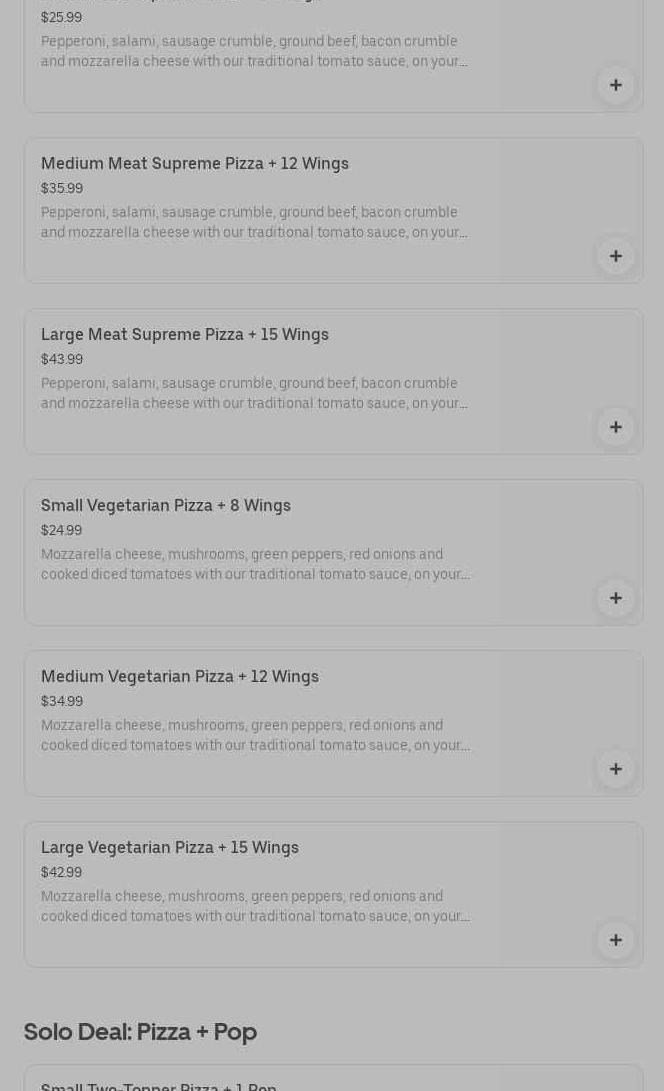The width and height of the screenshot is (664, 1091).
Task: Click the $35.99 price label
Action: (62, 188)
